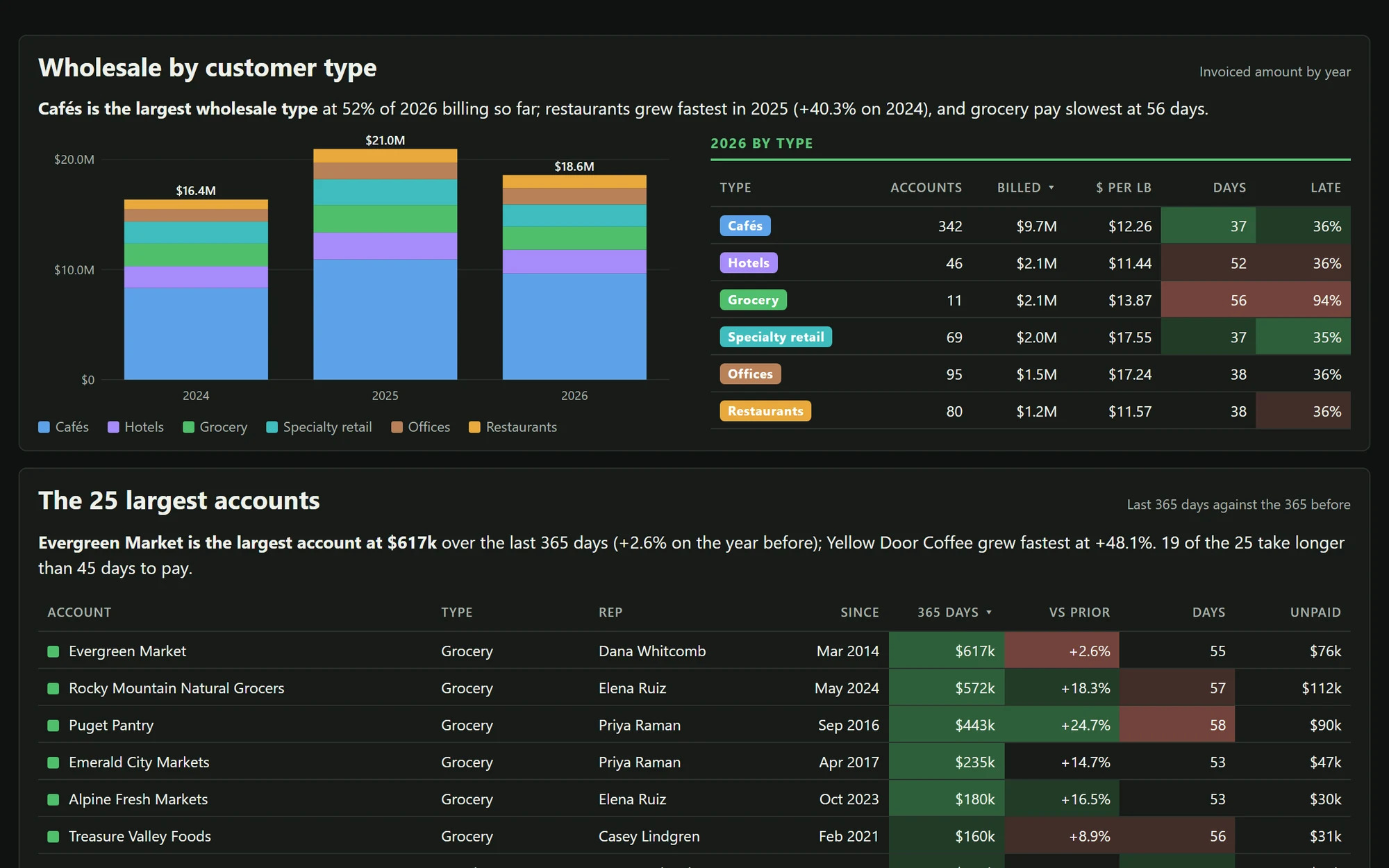Sort accounts table by UNPAID header
The image size is (1389, 868).
[x=1315, y=612]
